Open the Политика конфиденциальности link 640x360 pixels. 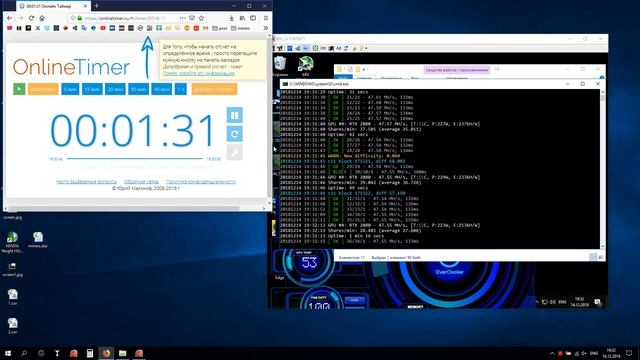201,182
